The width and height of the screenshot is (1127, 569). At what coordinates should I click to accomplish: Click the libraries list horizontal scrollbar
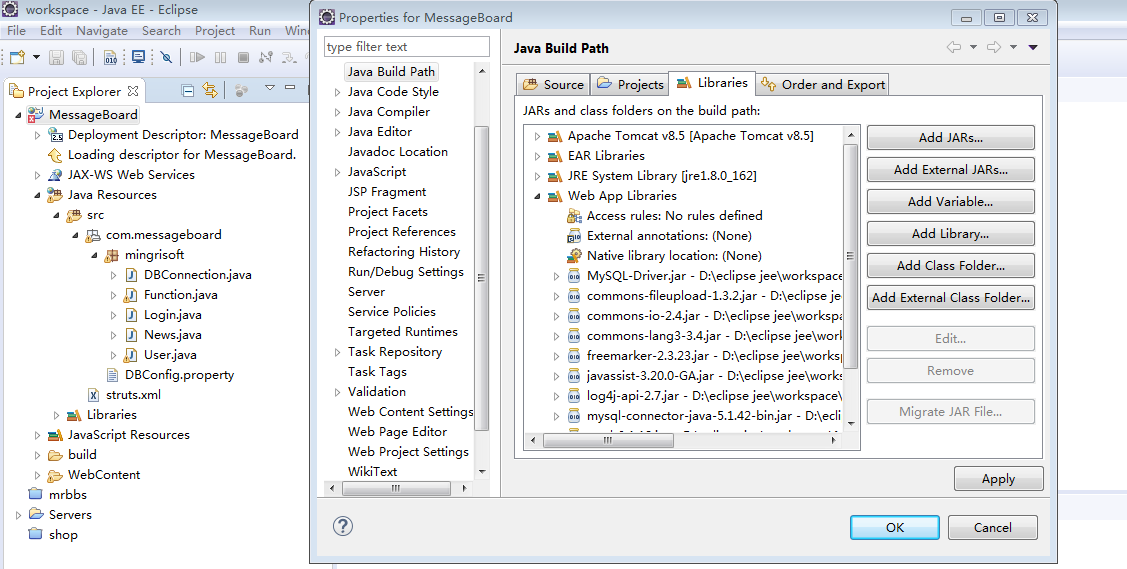(608, 440)
